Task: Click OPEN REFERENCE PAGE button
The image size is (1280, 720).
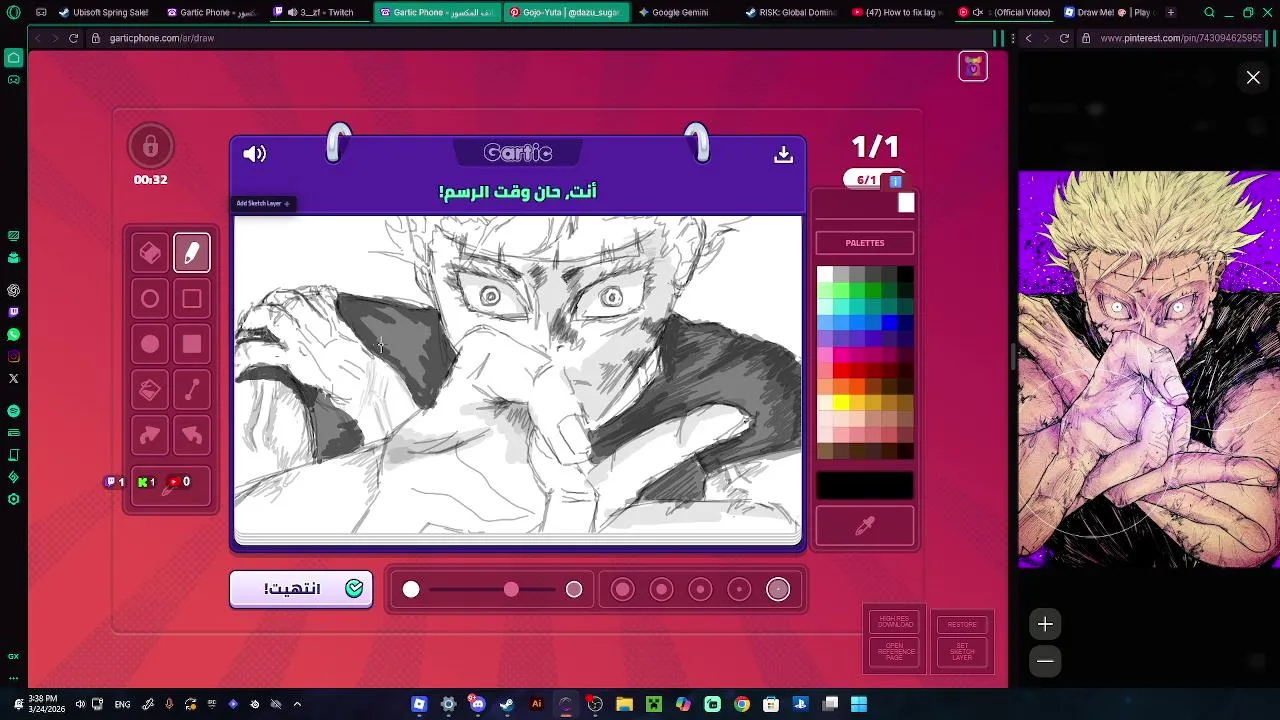Action: coord(895,652)
